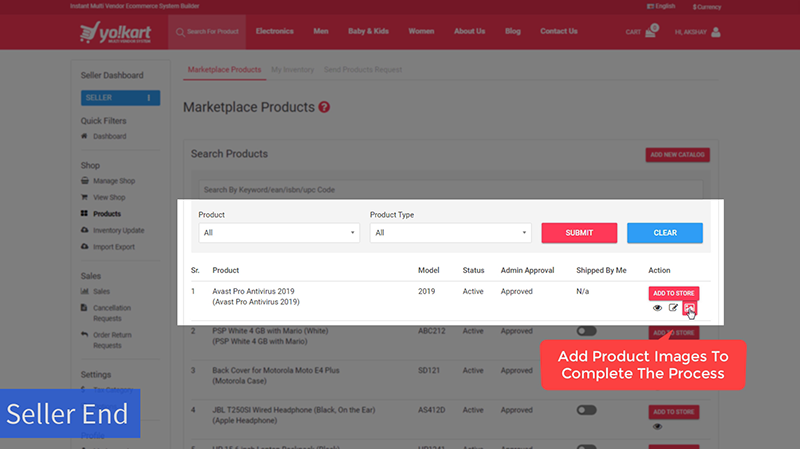Click the search magnifier icon
Viewport: 800px width, 449px height.
click(180, 32)
